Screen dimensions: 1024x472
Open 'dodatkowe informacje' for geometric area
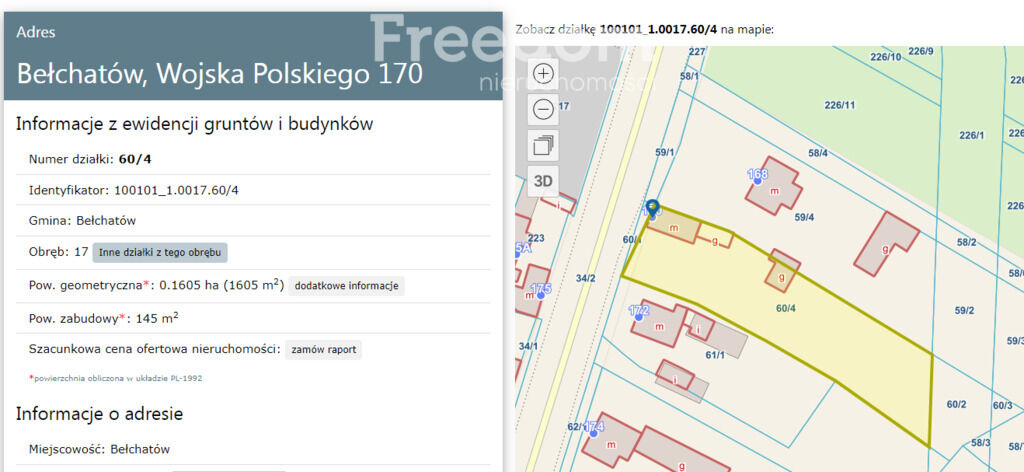[x=346, y=286]
